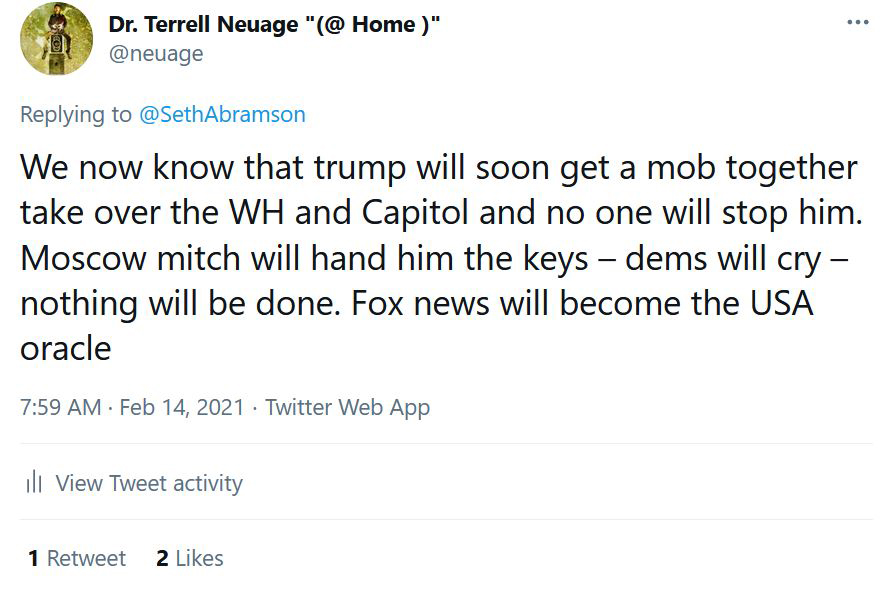The image size is (881, 589).
Task: Click the Feb 14, 2021 date
Action: pos(181,407)
